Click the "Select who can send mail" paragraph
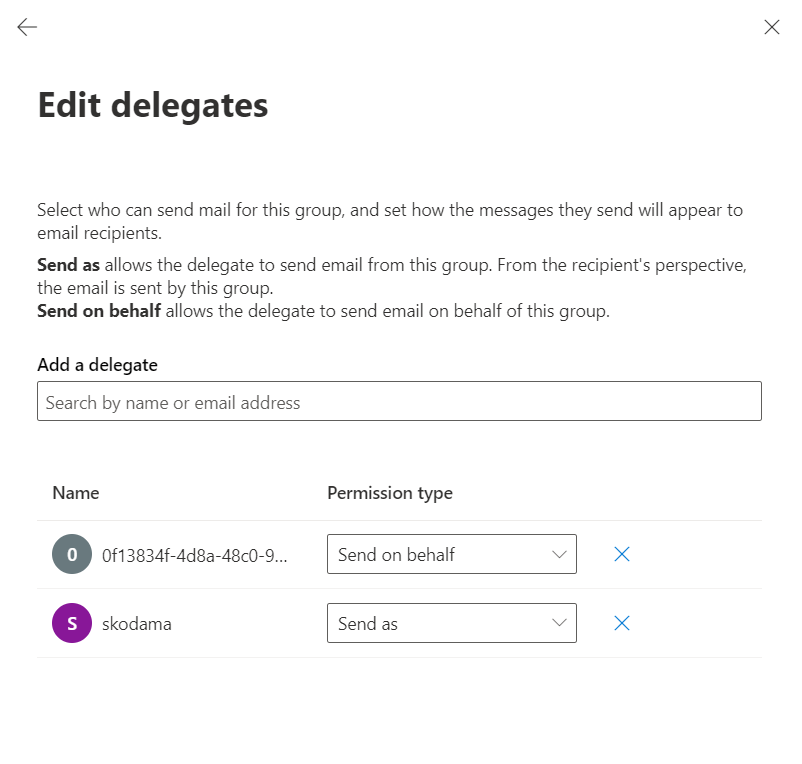 [390, 221]
